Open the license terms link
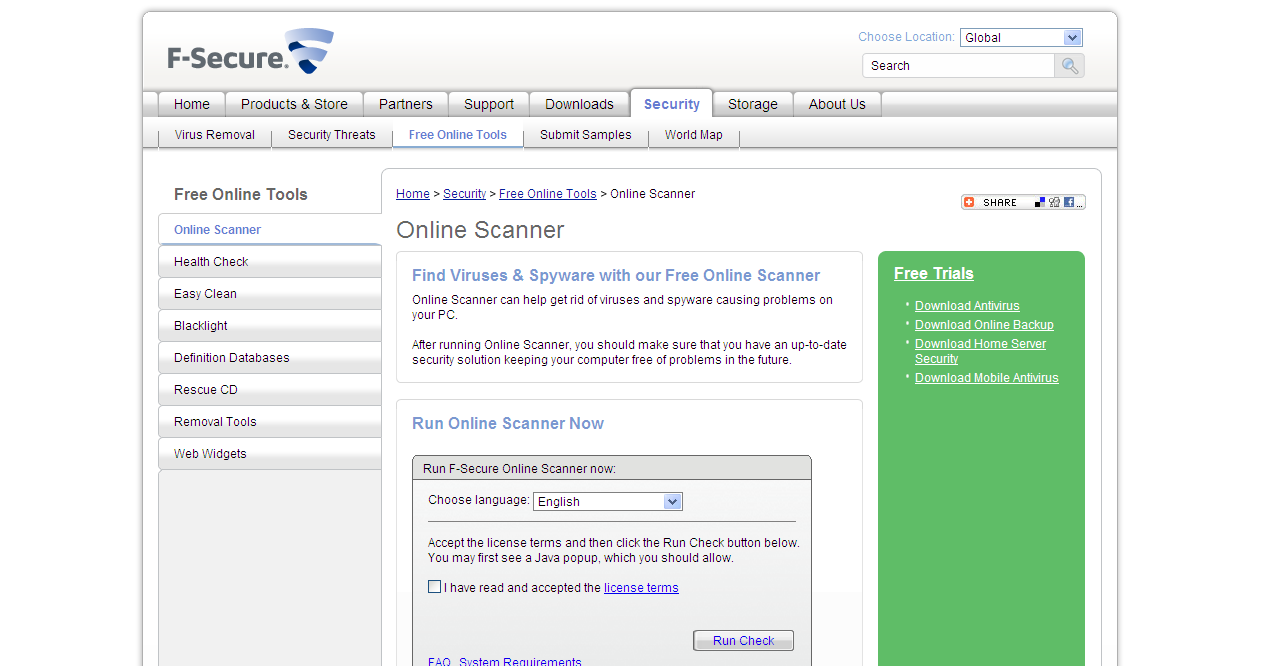1261x666 pixels. tap(641, 588)
